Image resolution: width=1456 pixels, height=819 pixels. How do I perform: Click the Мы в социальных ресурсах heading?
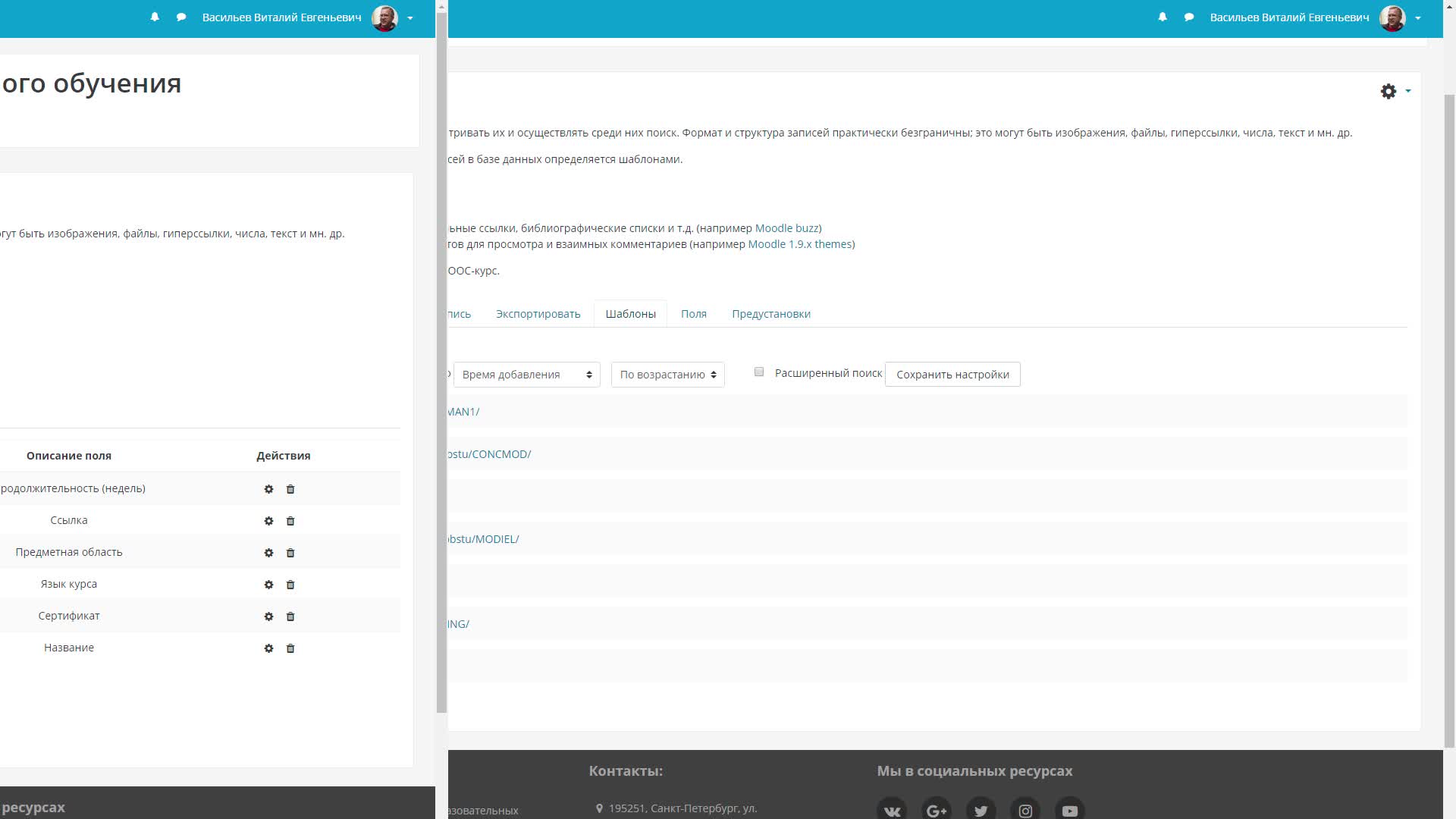point(974,771)
